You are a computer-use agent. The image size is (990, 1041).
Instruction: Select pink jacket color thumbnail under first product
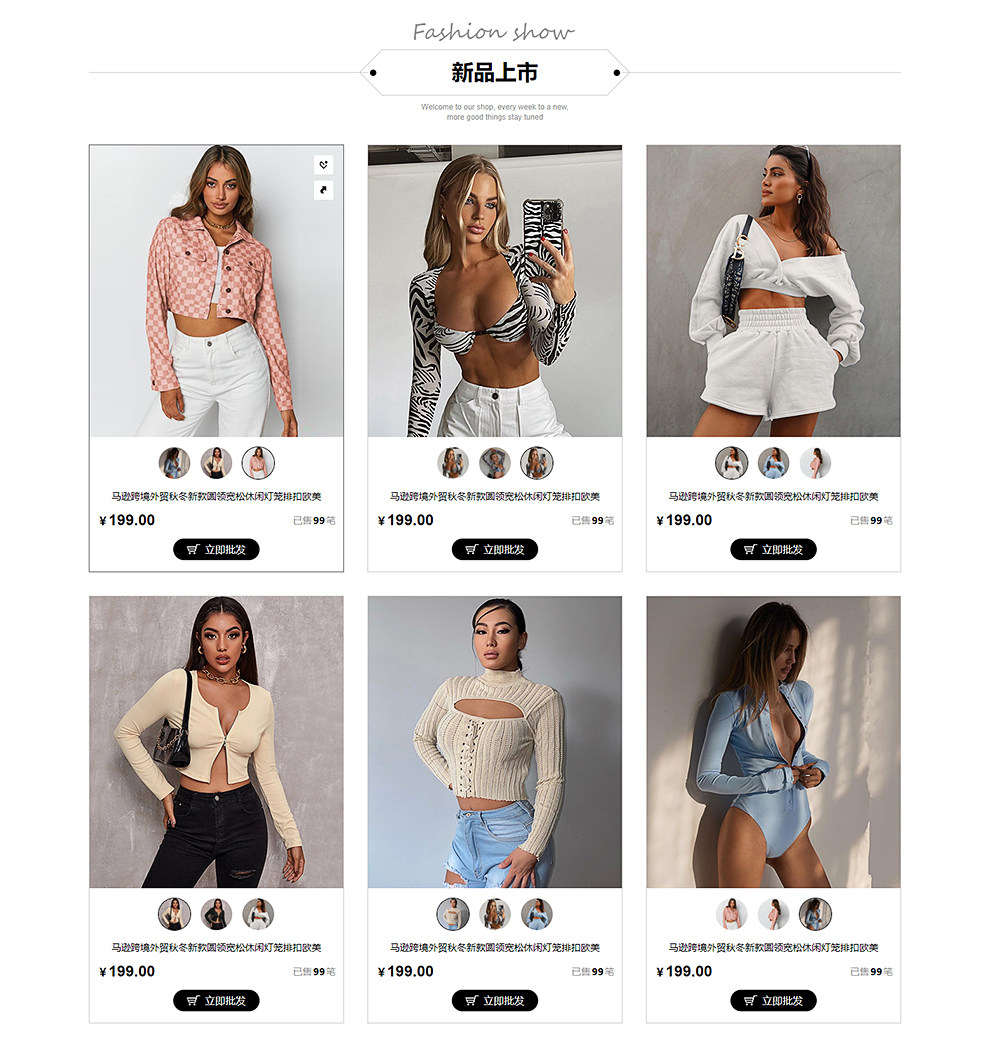(258, 463)
